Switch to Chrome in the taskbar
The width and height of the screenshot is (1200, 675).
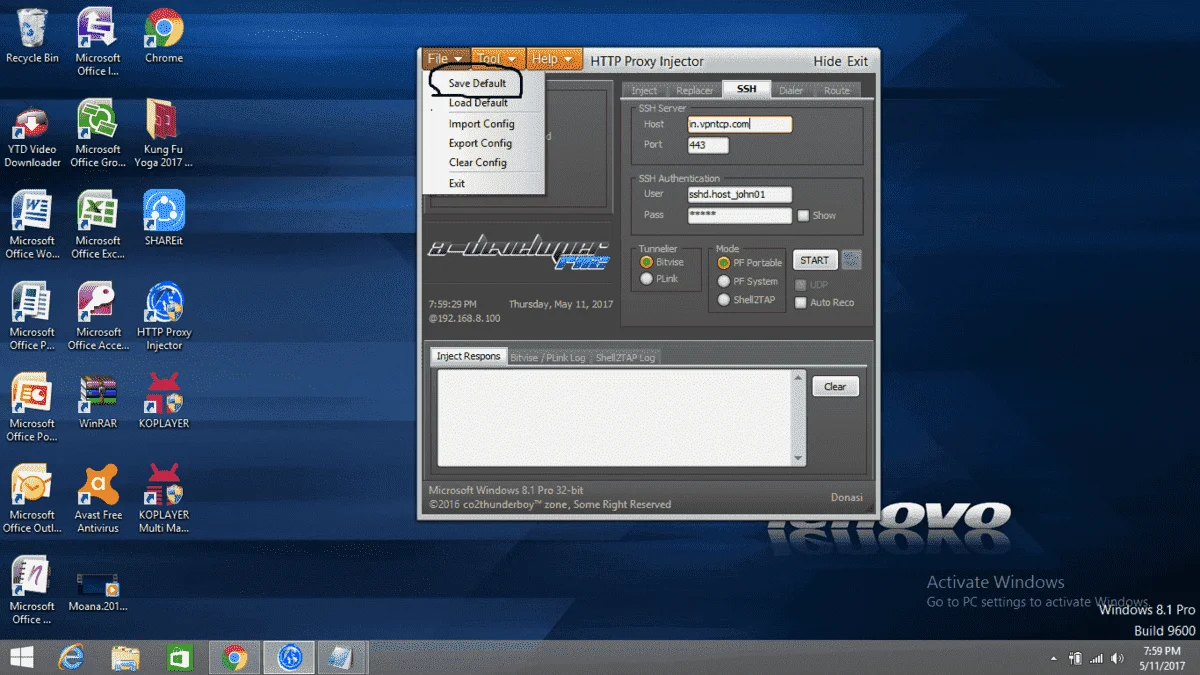[x=235, y=657]
